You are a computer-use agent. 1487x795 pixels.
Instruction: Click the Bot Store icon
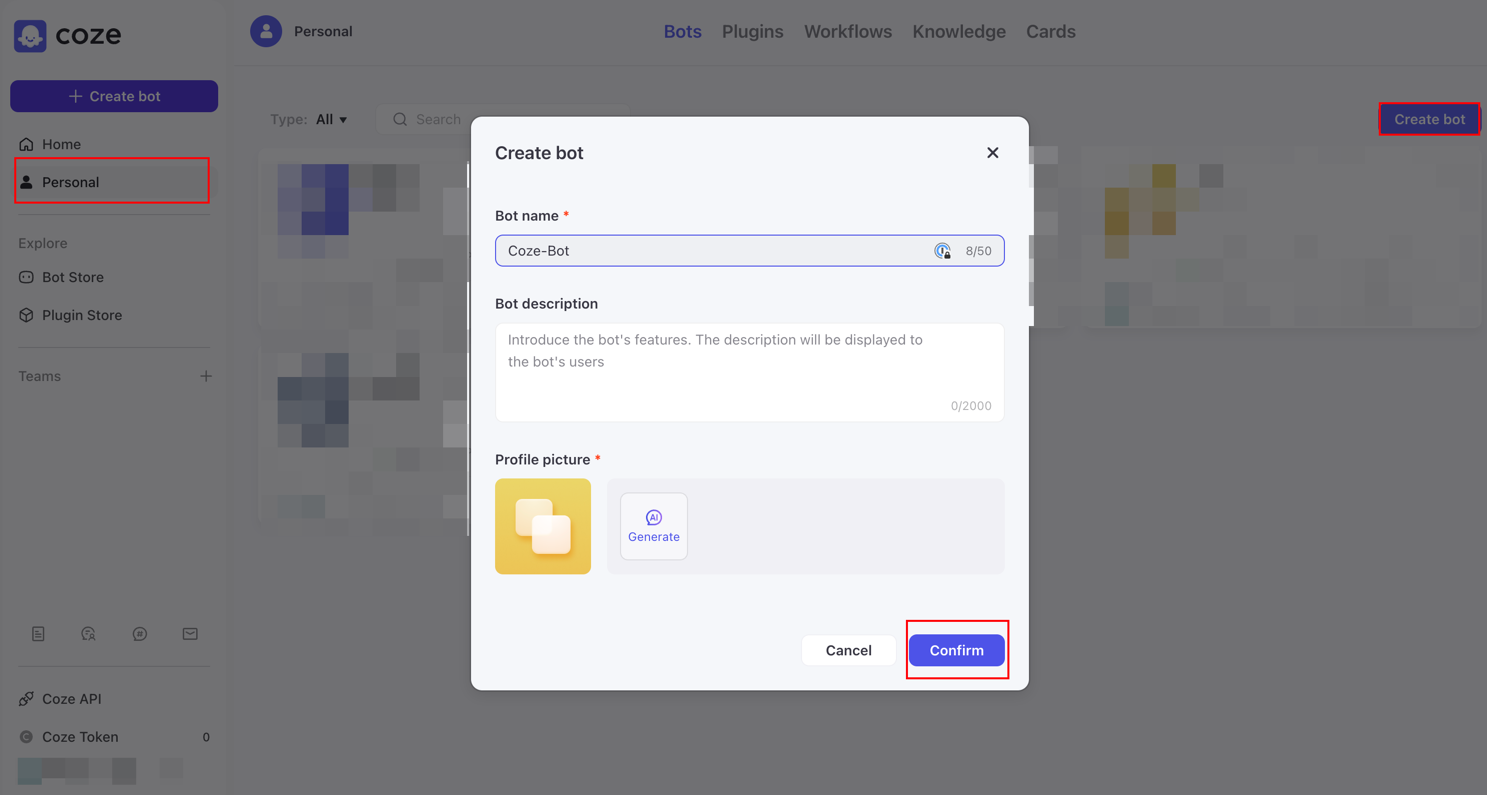coord(27,277)
